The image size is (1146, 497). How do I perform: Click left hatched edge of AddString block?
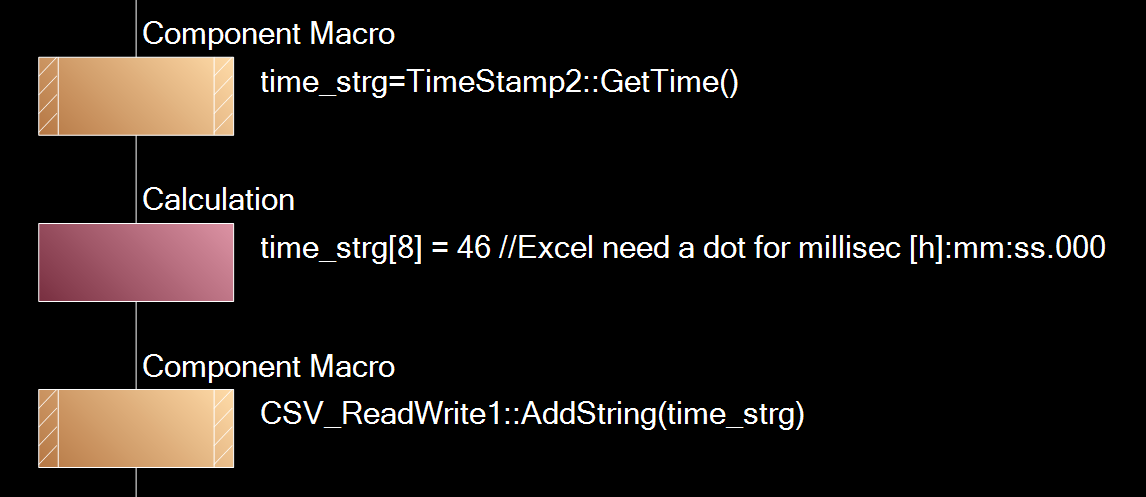click(48, 428)
